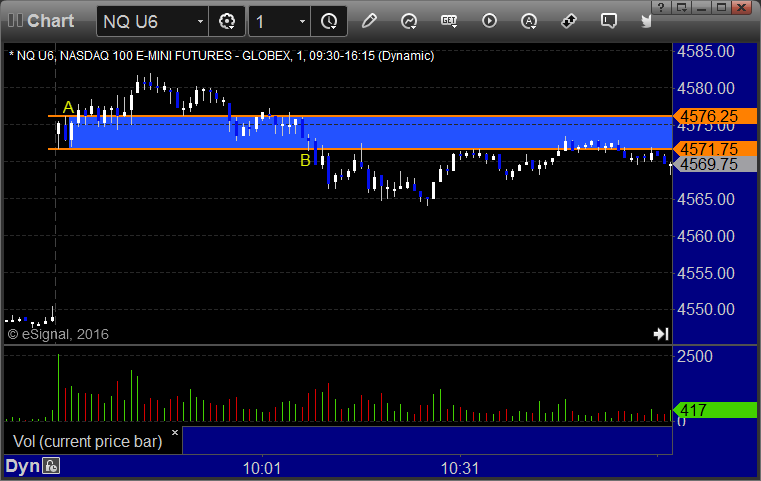Click the yellow A annotation label
Screen dimensions: 761x481
tap(68, 107)
